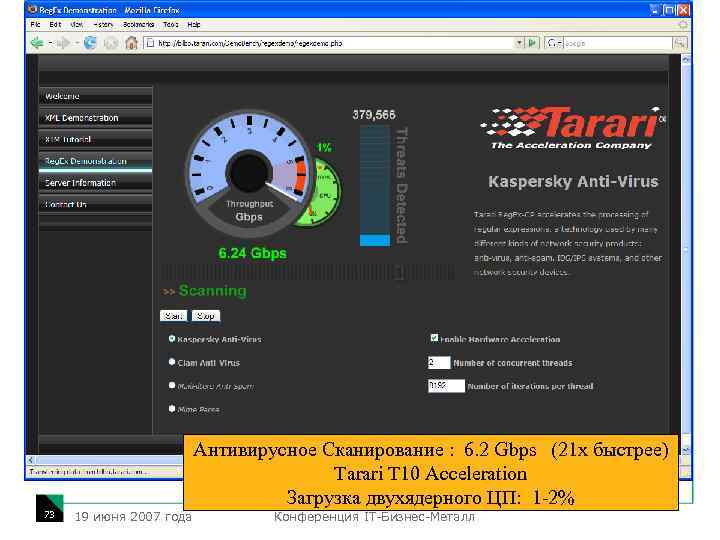The image size is (720, 540).
Task: Open the Welcome sidebar page
Action: tap(96, 96)
